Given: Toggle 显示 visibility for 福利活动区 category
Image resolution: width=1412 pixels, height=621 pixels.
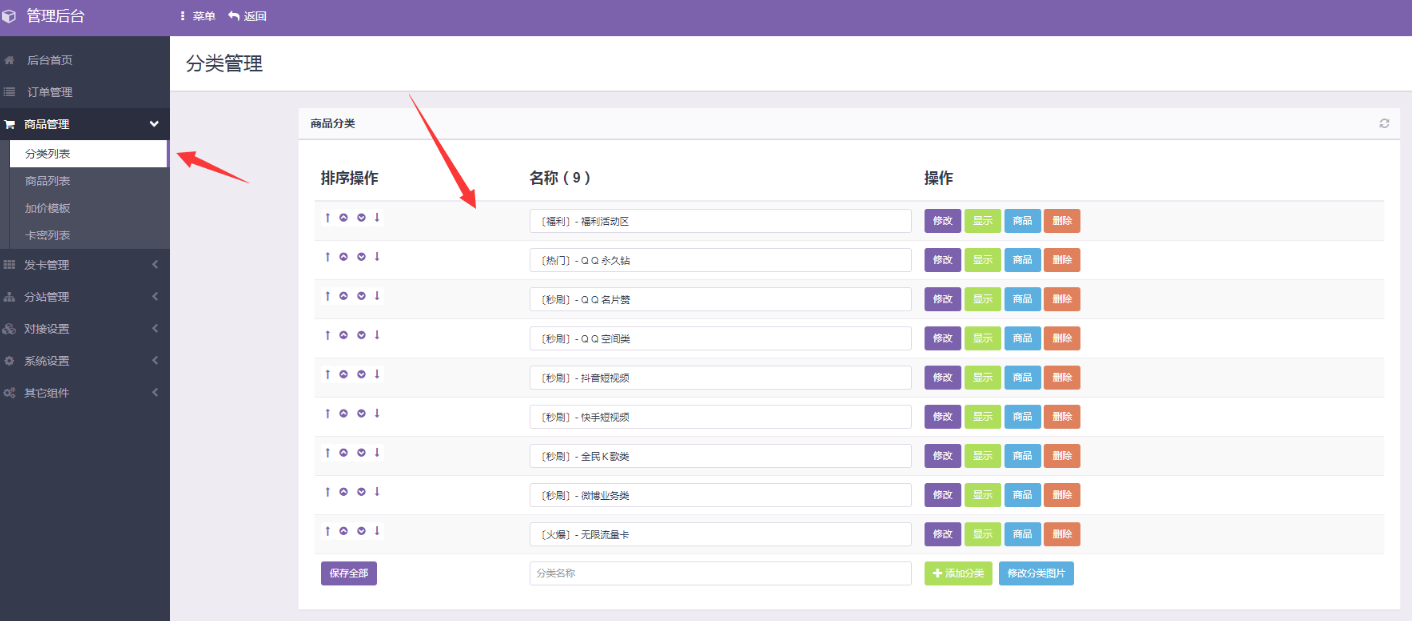Looking at the screenshot, I should point(982,221).
